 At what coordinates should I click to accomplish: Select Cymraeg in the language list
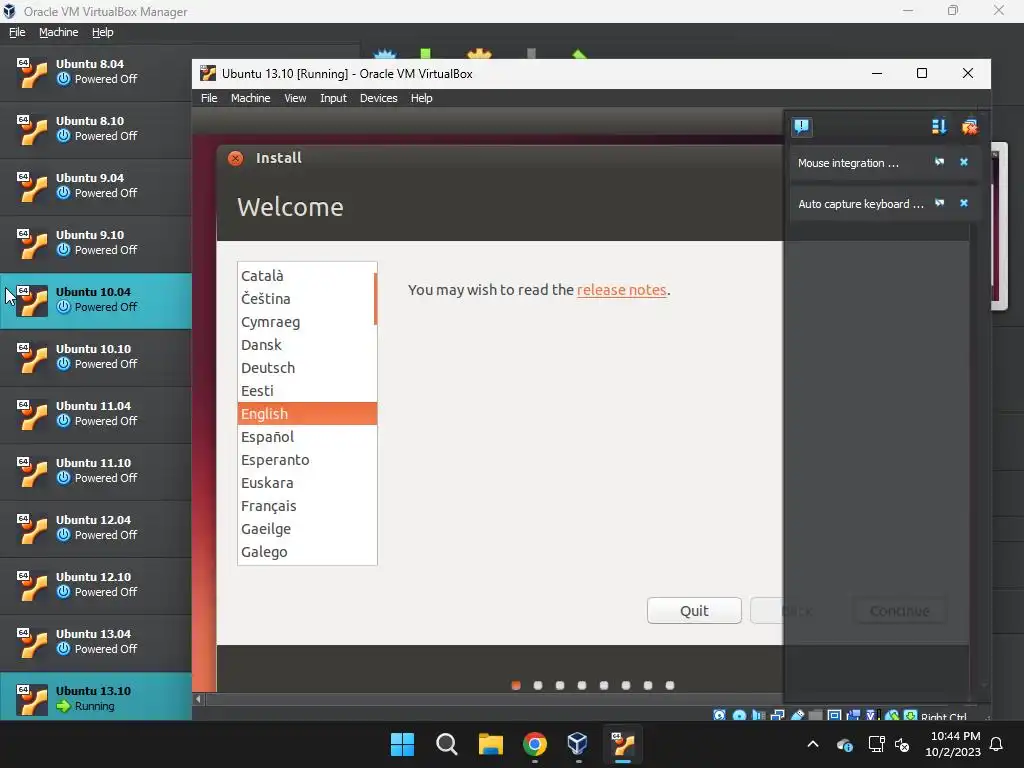pos(307,322)
